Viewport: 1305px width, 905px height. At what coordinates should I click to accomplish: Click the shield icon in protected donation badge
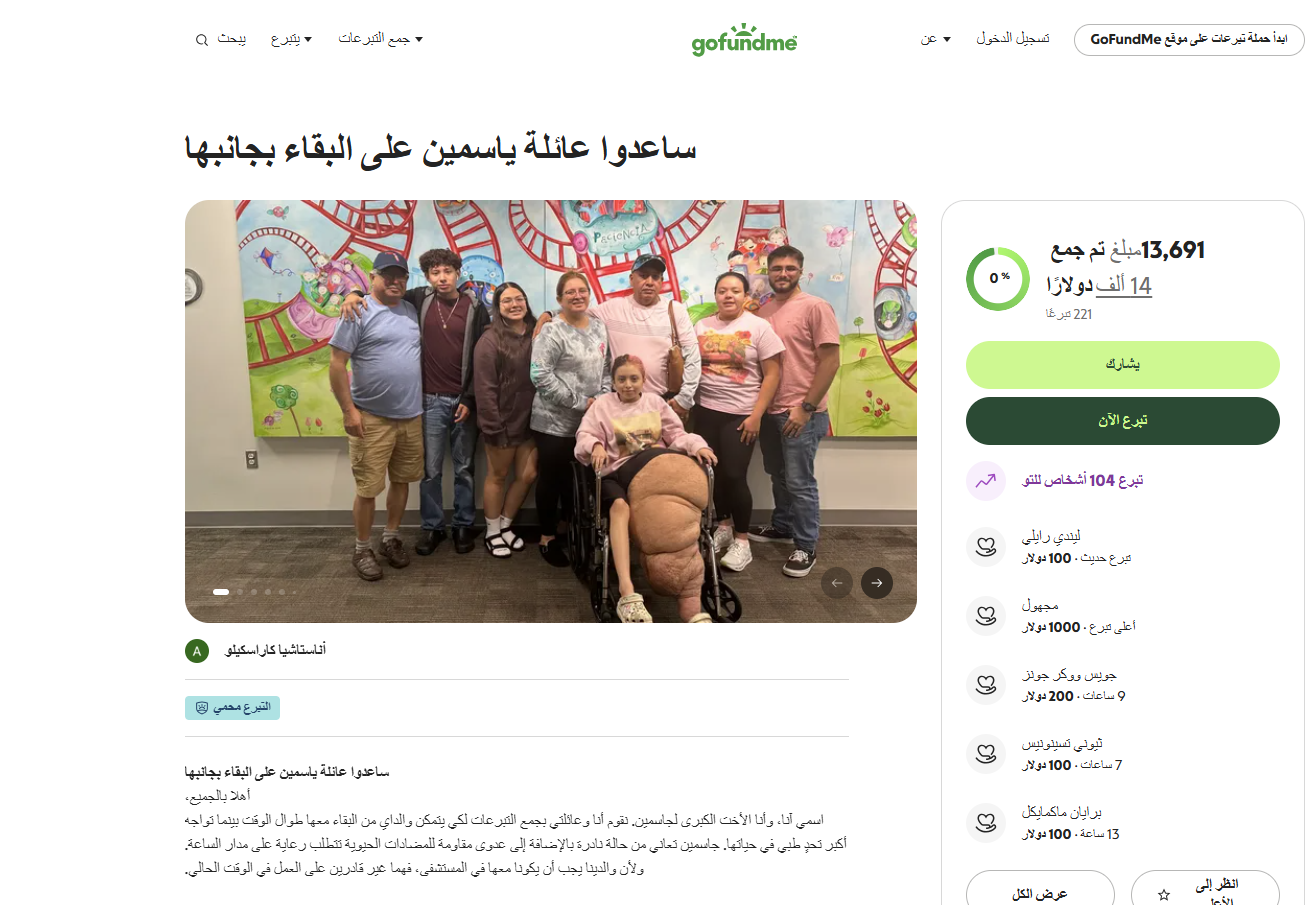click(202, 708)
